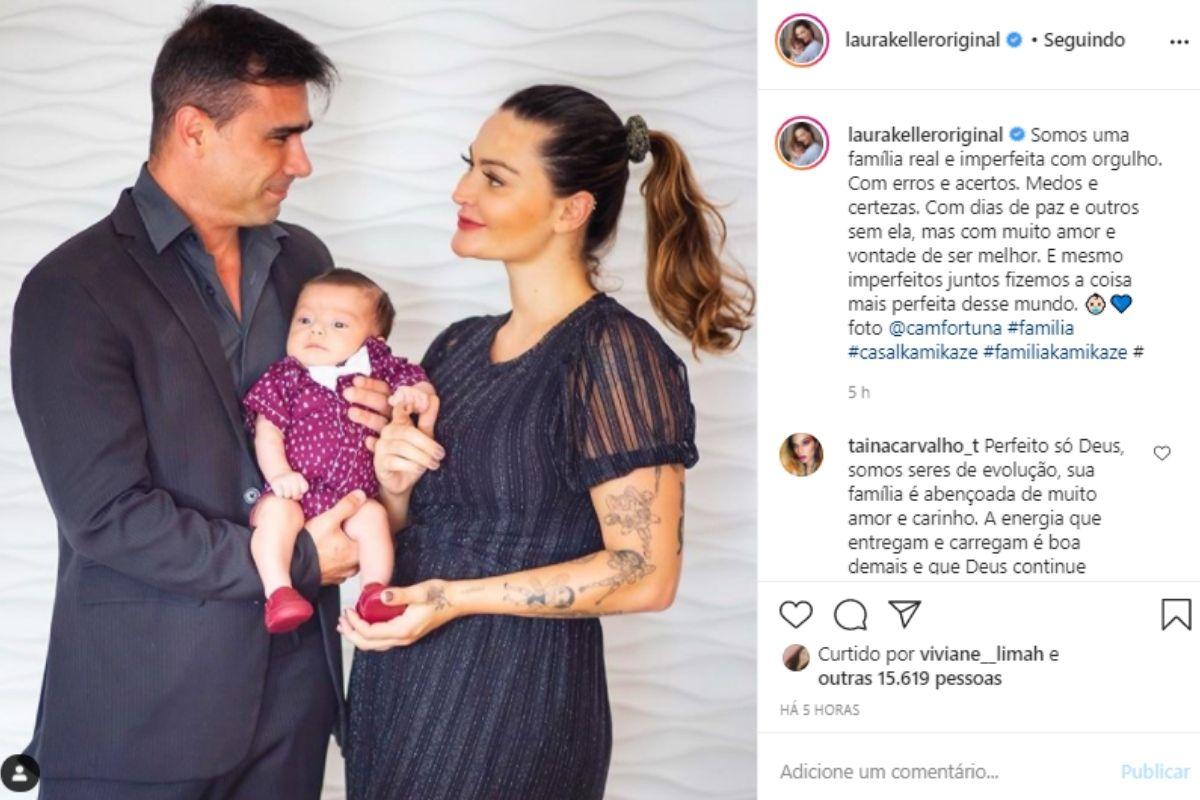
Task: Like the post with the heart icon
Action: click(796, 614)
